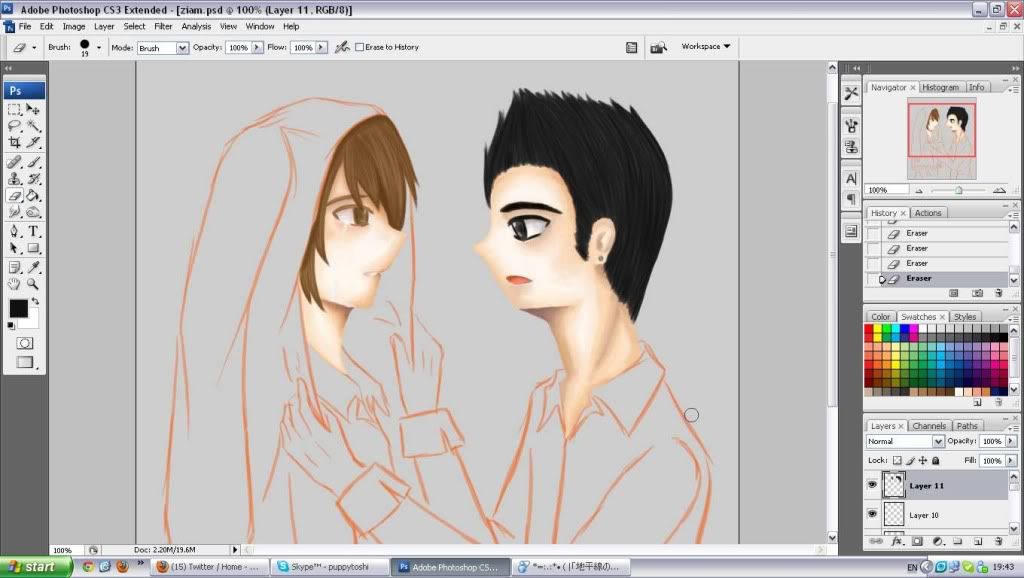Screen dimensions: 1024x578
Task: Toggle lock all for layer
Action: point(935,460)
